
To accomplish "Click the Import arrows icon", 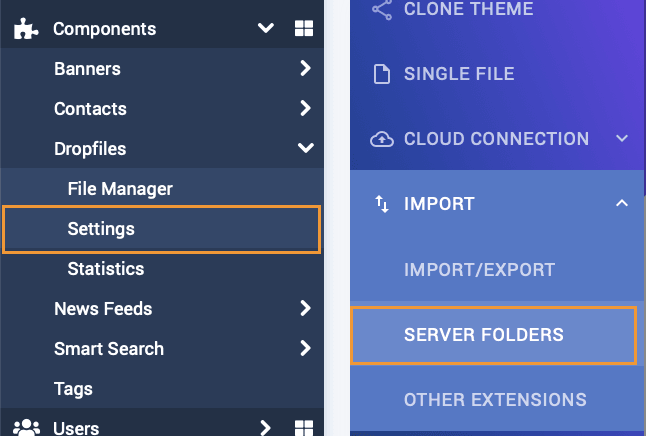I will [x=381, y=204].
